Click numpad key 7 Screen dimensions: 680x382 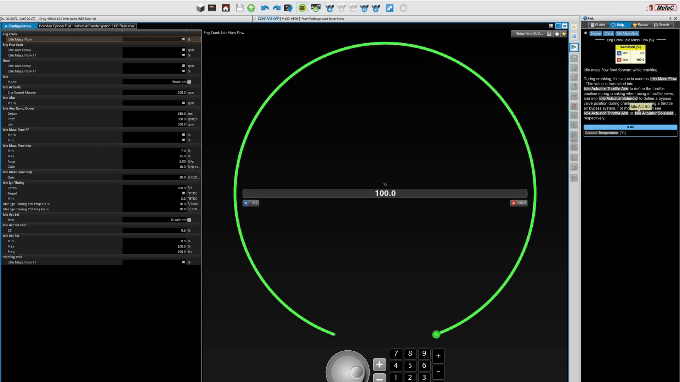396,354
